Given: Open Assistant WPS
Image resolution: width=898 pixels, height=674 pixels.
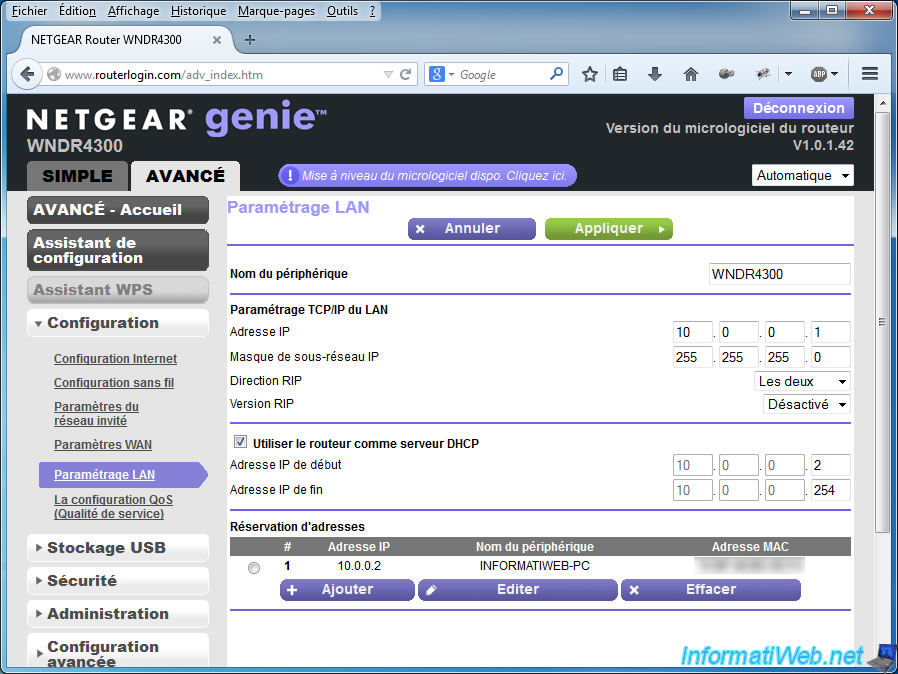Looking at the screenshot, I should click(118, 290).
